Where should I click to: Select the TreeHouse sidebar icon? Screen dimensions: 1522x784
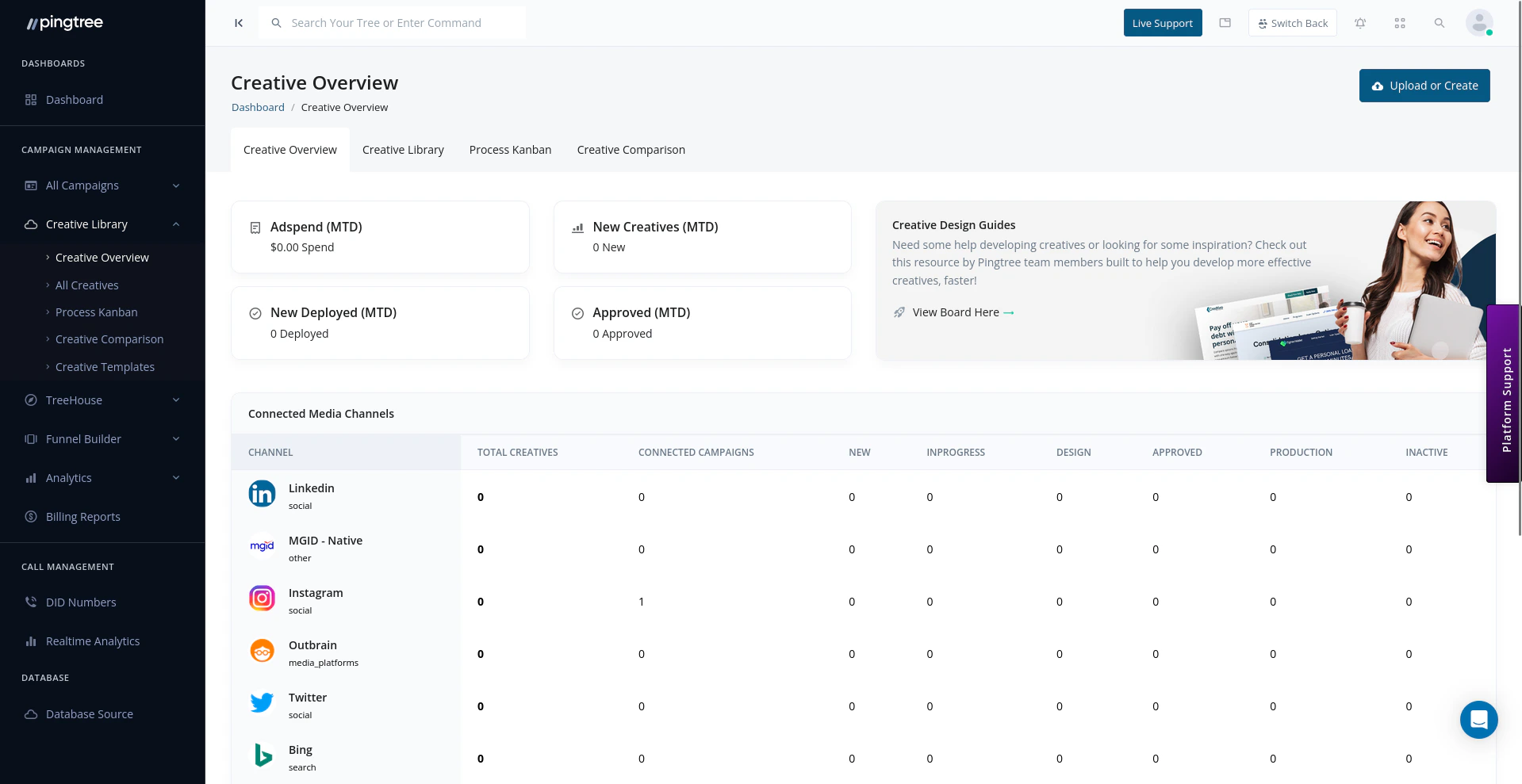(x=29, y=400)
